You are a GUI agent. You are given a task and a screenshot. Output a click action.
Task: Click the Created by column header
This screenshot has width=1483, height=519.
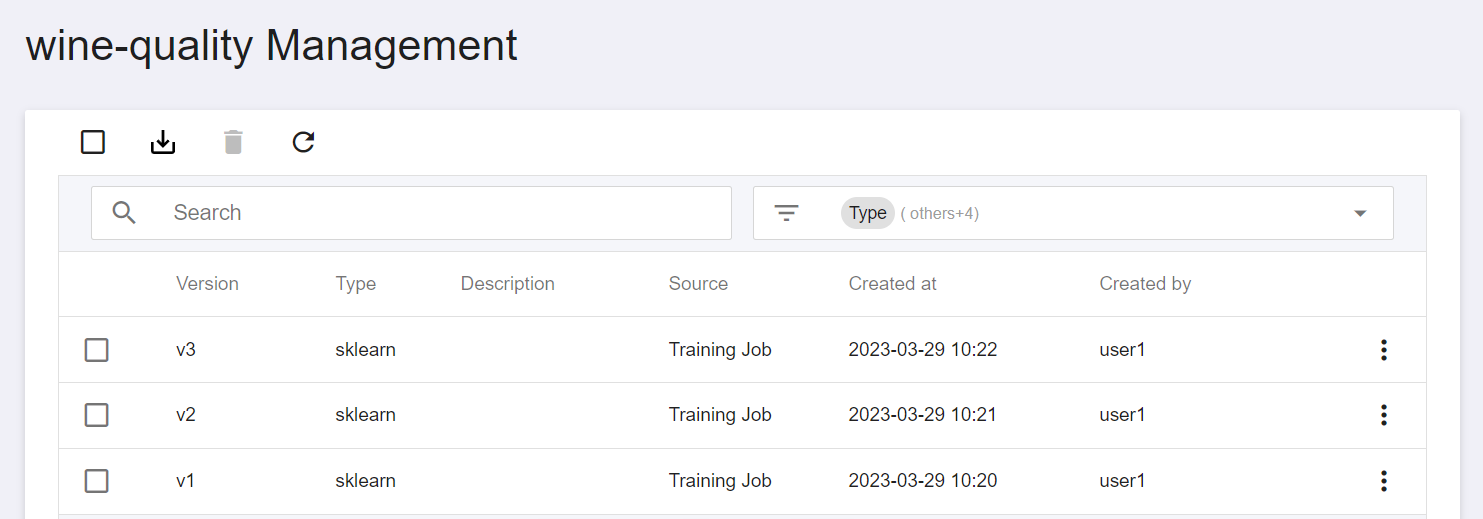1145,284
